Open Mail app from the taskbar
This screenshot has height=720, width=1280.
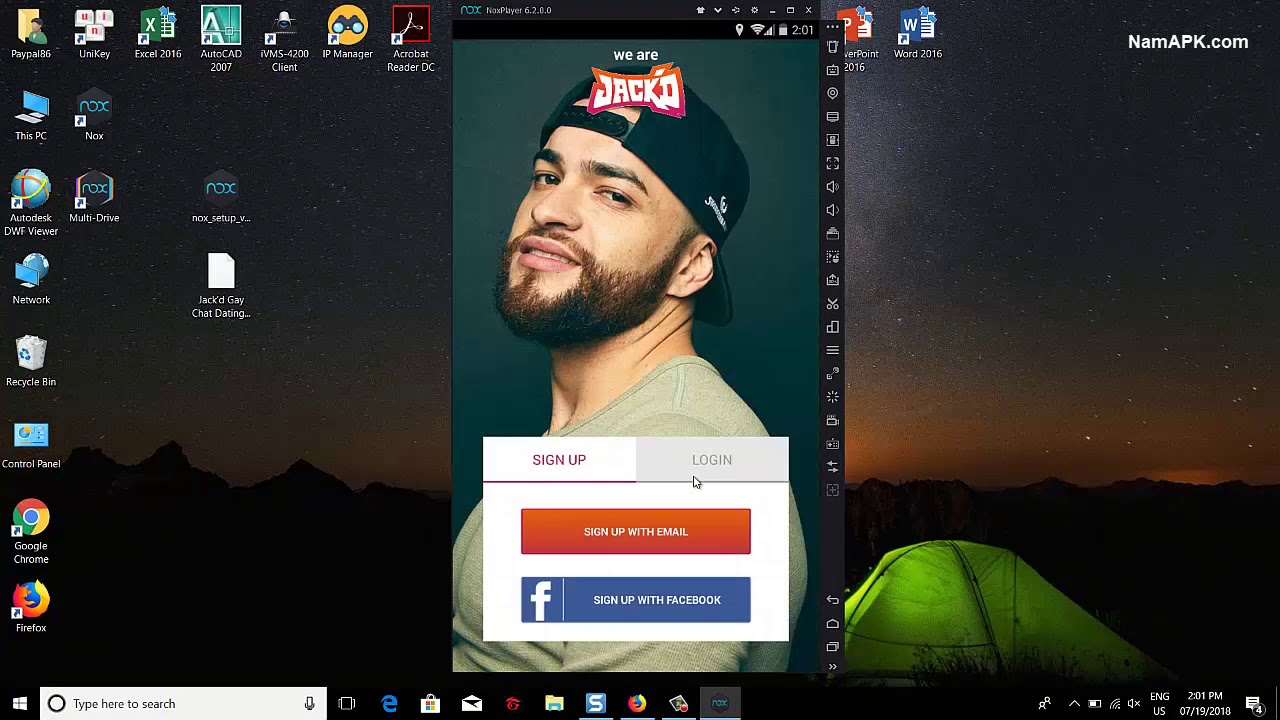tap(472, 704)
